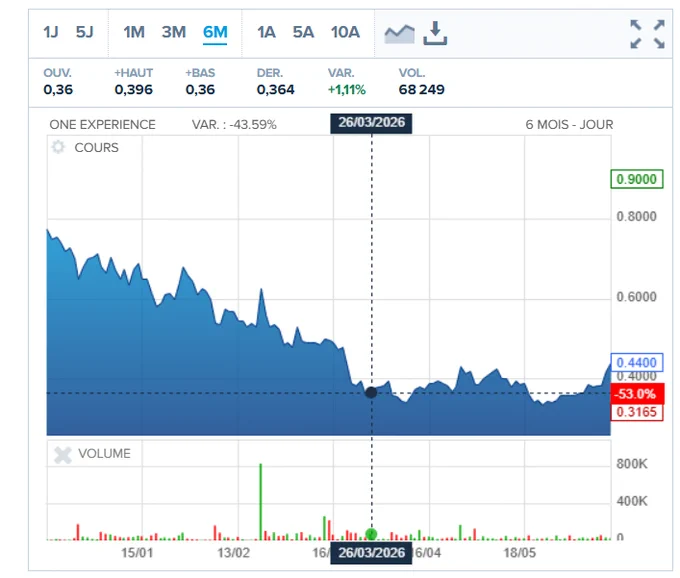Select the 5J five-day period
This screenshot has height=578, width=680.
[85, 32]
